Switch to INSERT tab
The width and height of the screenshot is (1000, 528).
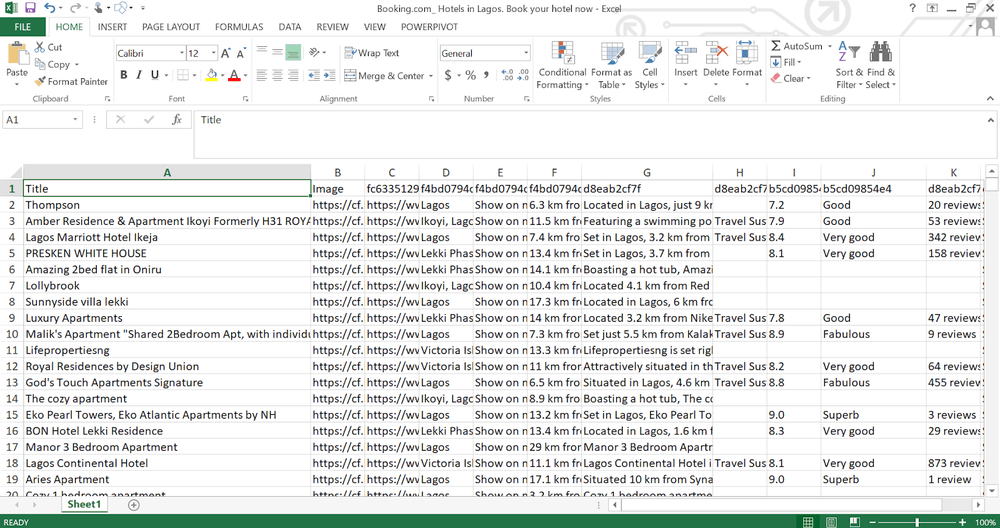point(112,27)
